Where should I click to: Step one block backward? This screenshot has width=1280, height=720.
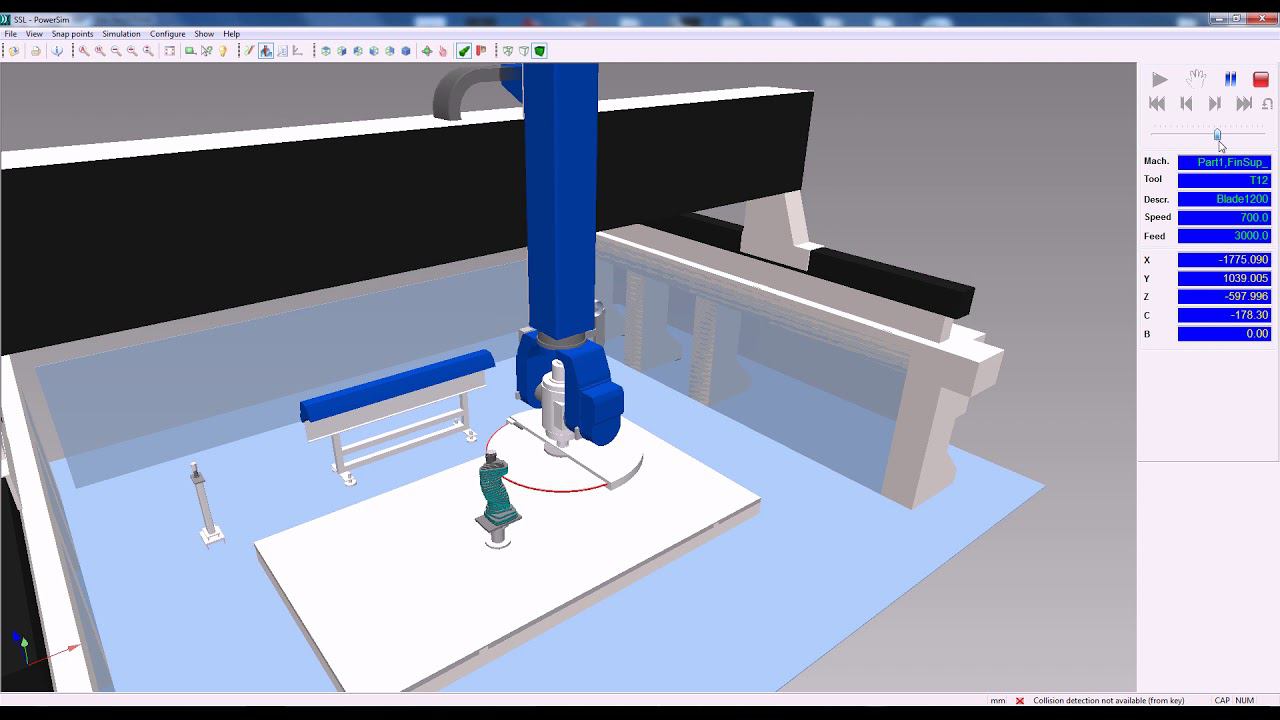tap(1186, 103)
